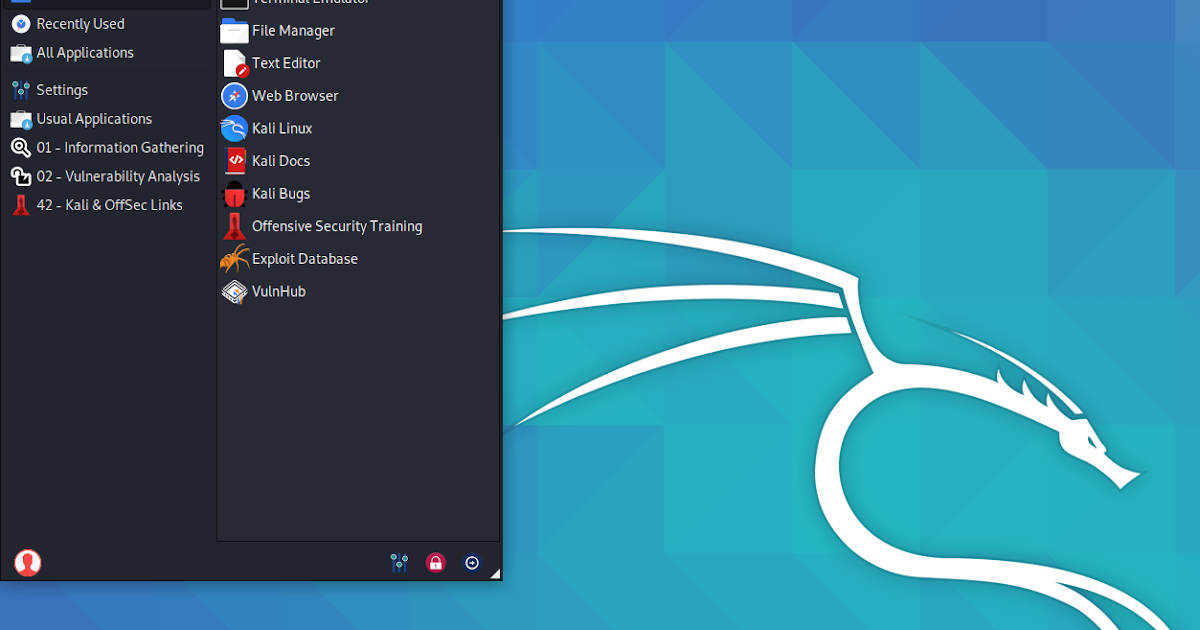Lock the screen with red padlock icon

point(435,563)
